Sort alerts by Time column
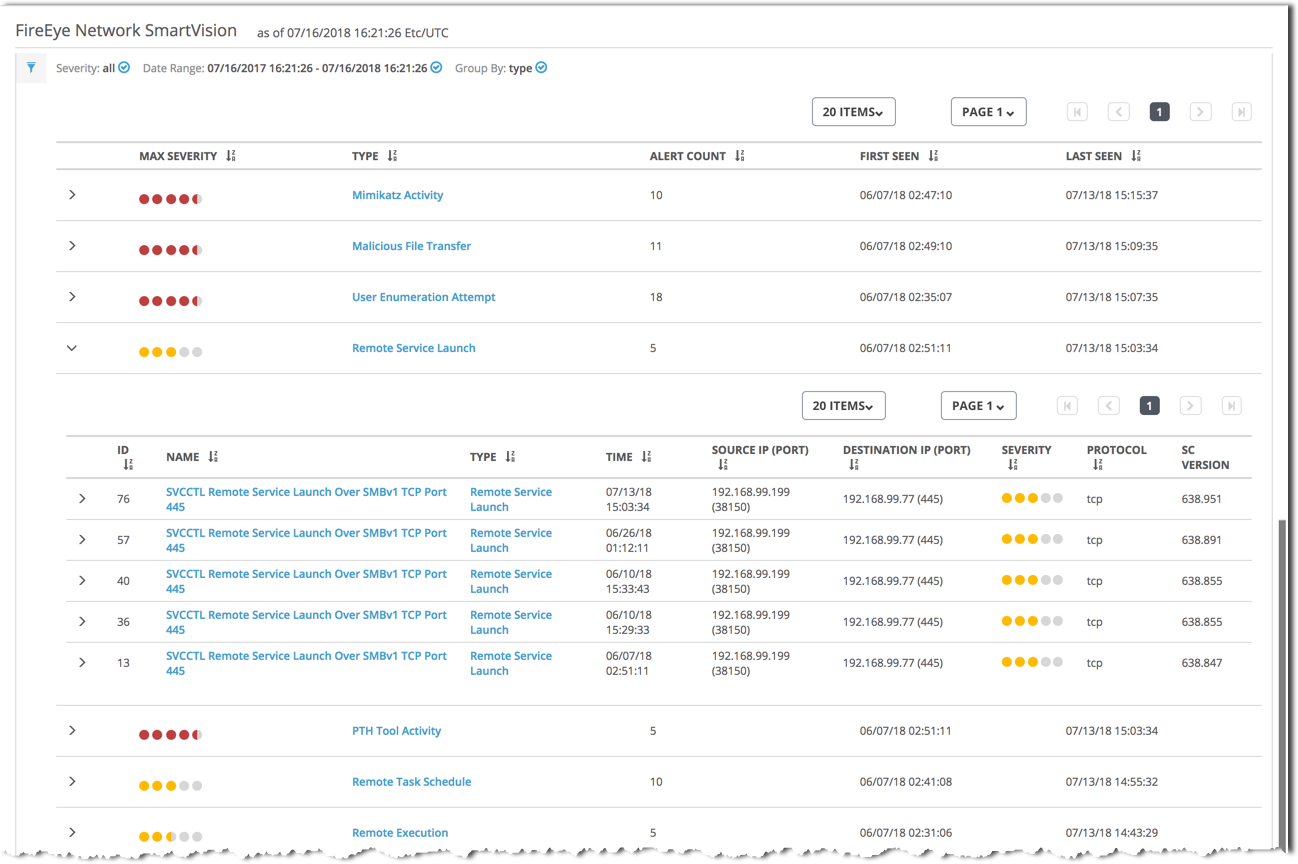The width and height of the screenshot is (1298, 864). point(646,457)
